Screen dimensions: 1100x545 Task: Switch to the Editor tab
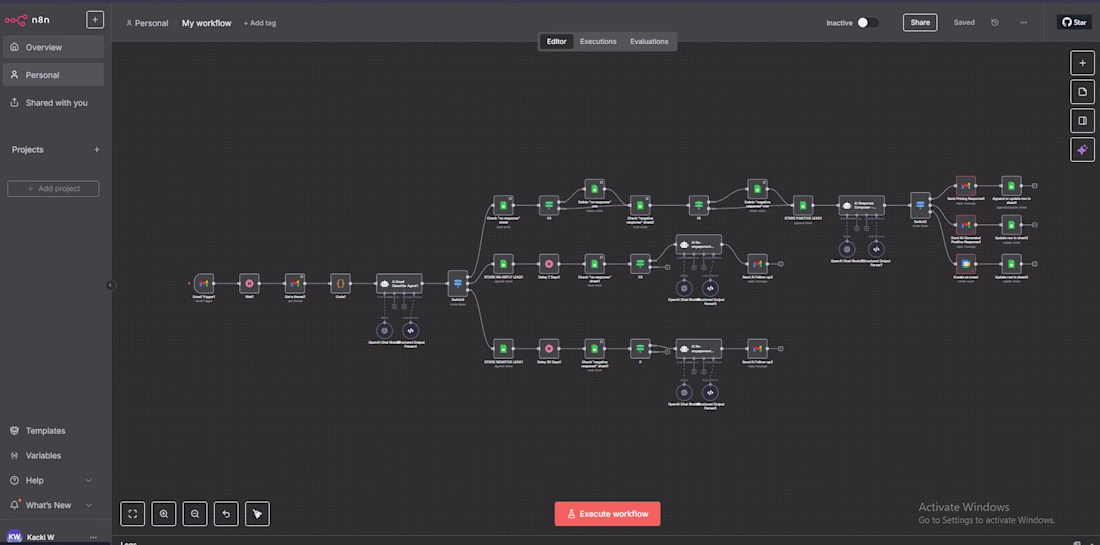pyautogui.click(x=556, y=41)
